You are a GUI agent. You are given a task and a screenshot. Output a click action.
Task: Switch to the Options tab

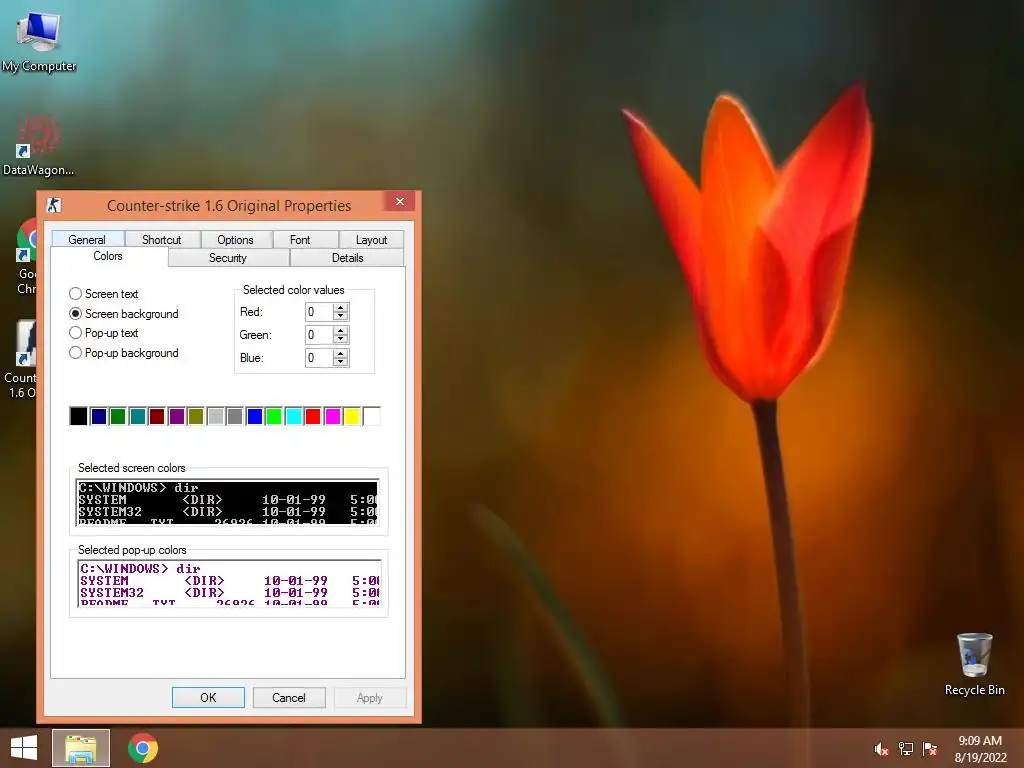(x=235, y=240)
